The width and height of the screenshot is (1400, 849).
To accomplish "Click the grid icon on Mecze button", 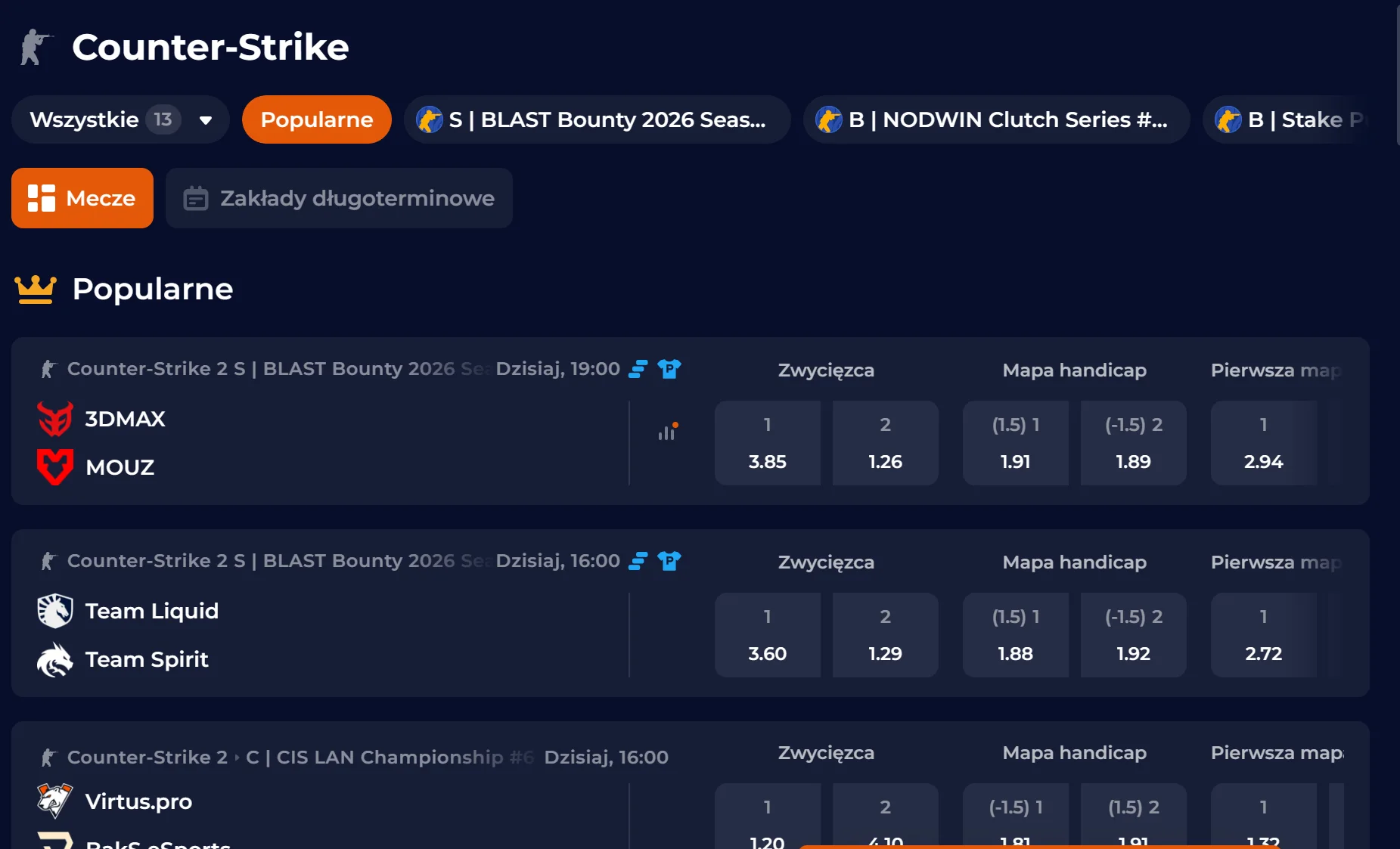I will pyautogui.click(x=42, y=198).
